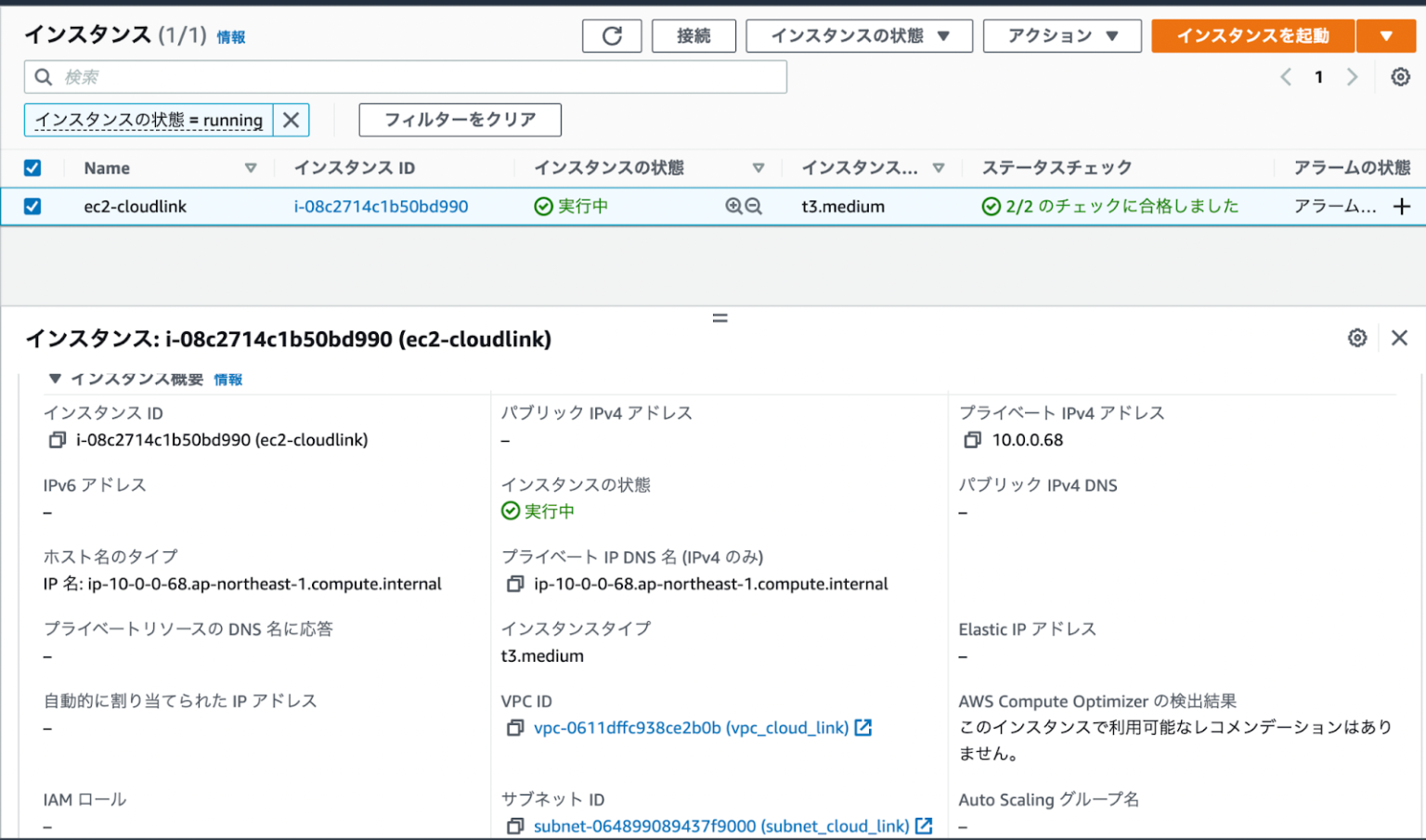This screenshot has height=840, width=1426.
Task: Copy the private IP DNS name
Action: [x=516, y=584]
